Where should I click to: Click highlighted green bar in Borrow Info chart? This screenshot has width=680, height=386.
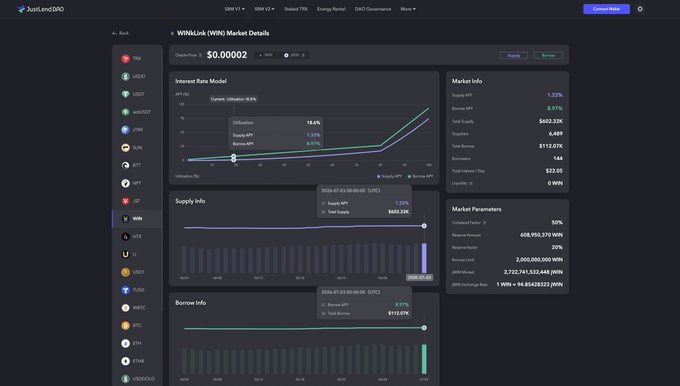coord(424,359)
